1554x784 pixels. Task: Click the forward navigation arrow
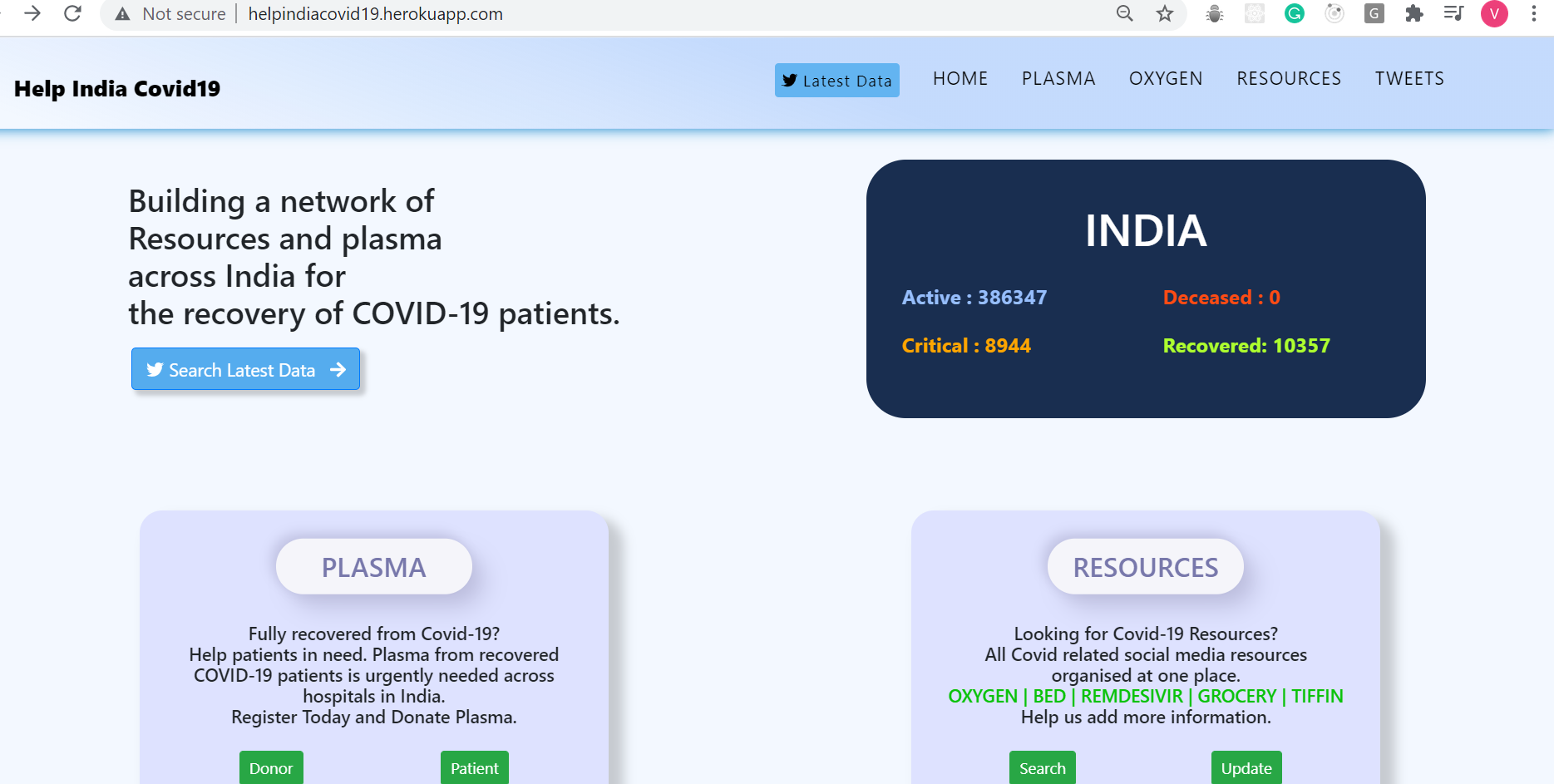pos(32,13)
